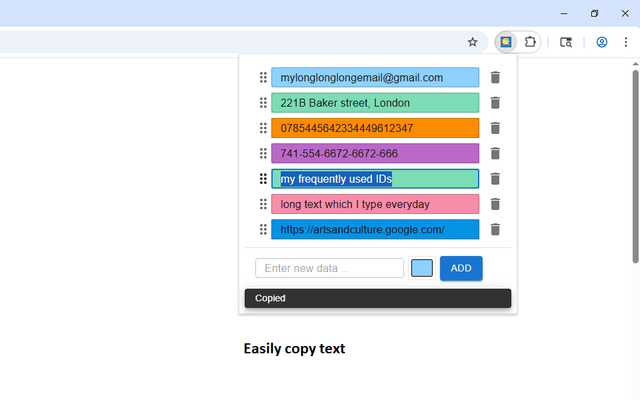Open the Chrome profile avatar

(x=602, y=42)
